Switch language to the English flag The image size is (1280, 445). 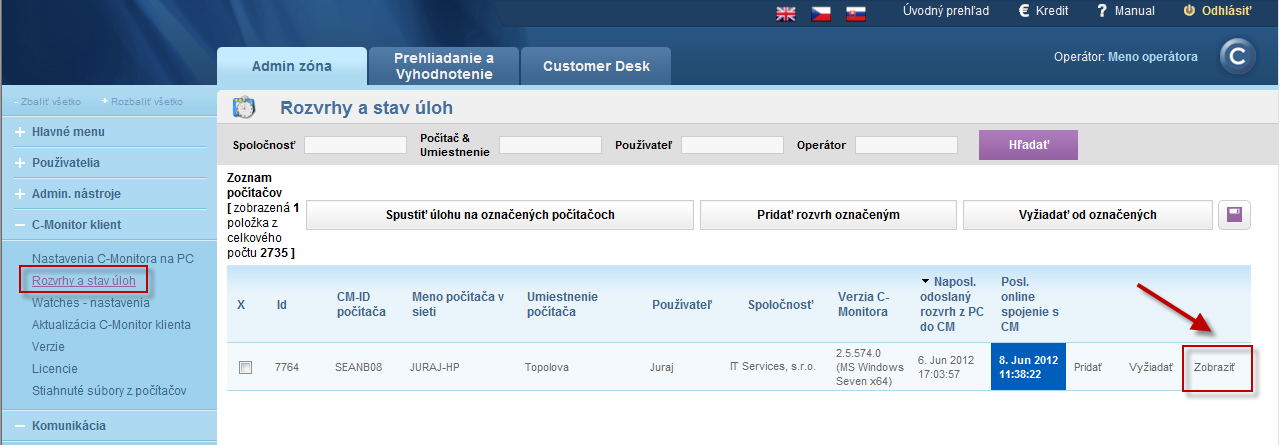coord(786,13)
